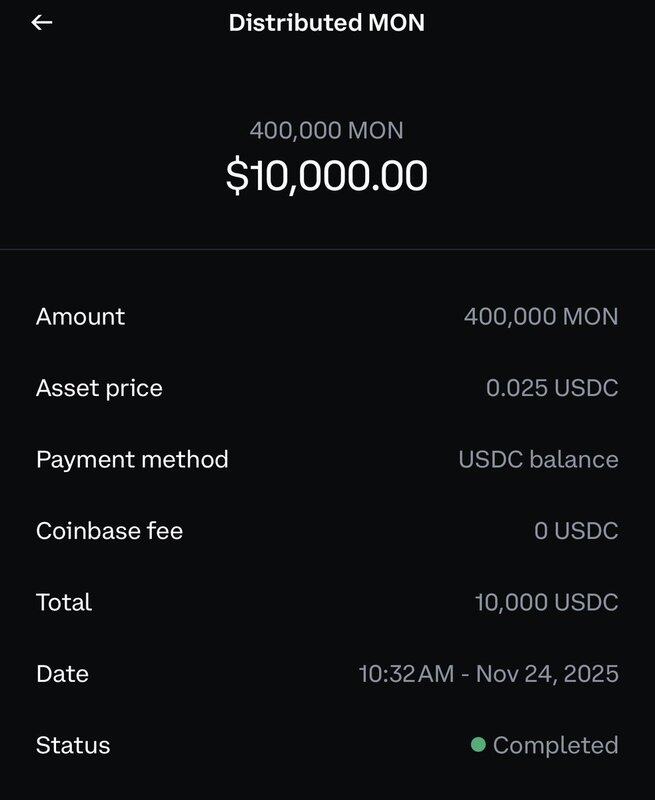Tap the back arrow
Image resolution: width=655 pixels, height=800 pixels.
(41, 22)
